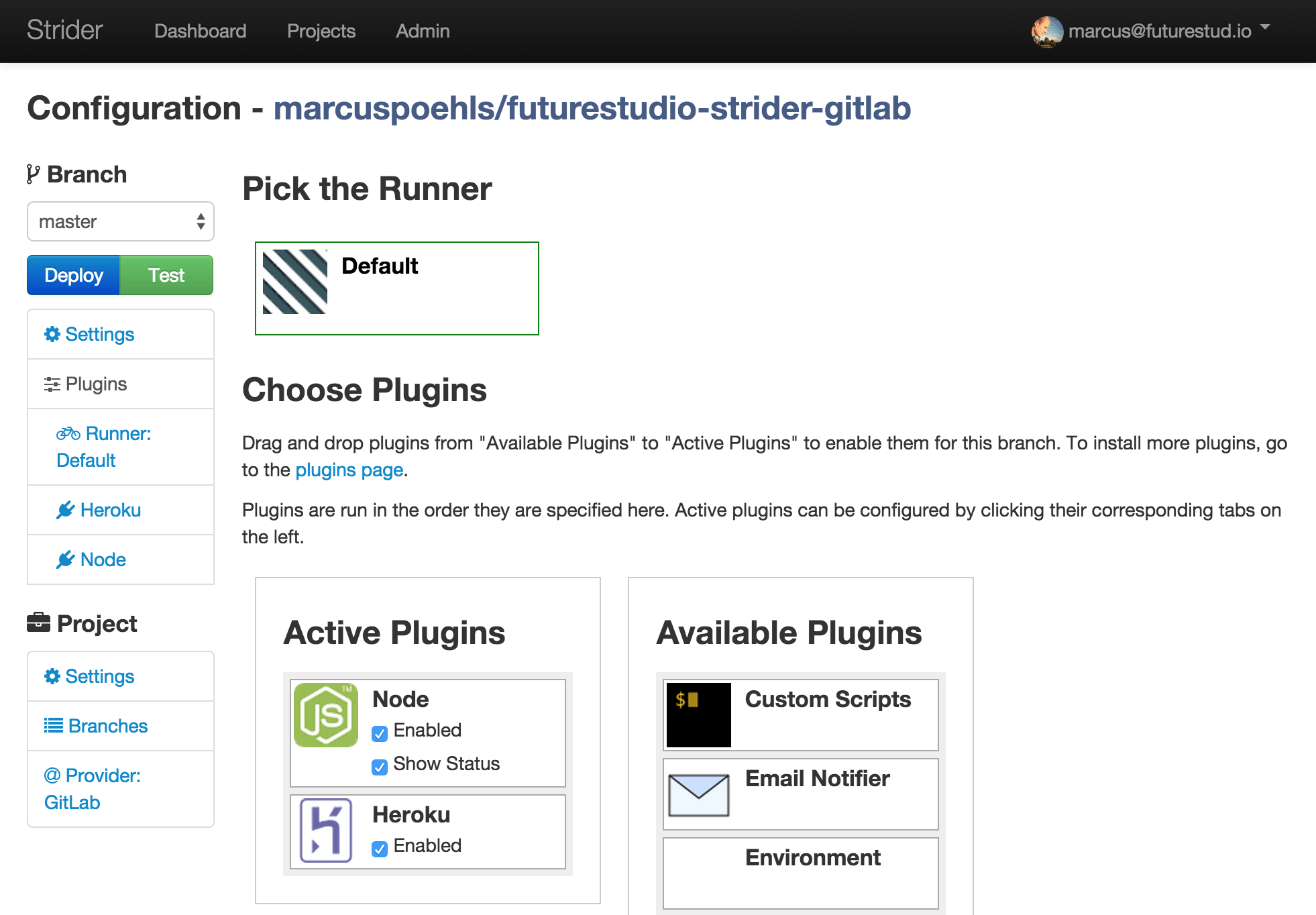Click the Node plugin title
Viewport: 1316px width, 915px height.
(400, 699)
